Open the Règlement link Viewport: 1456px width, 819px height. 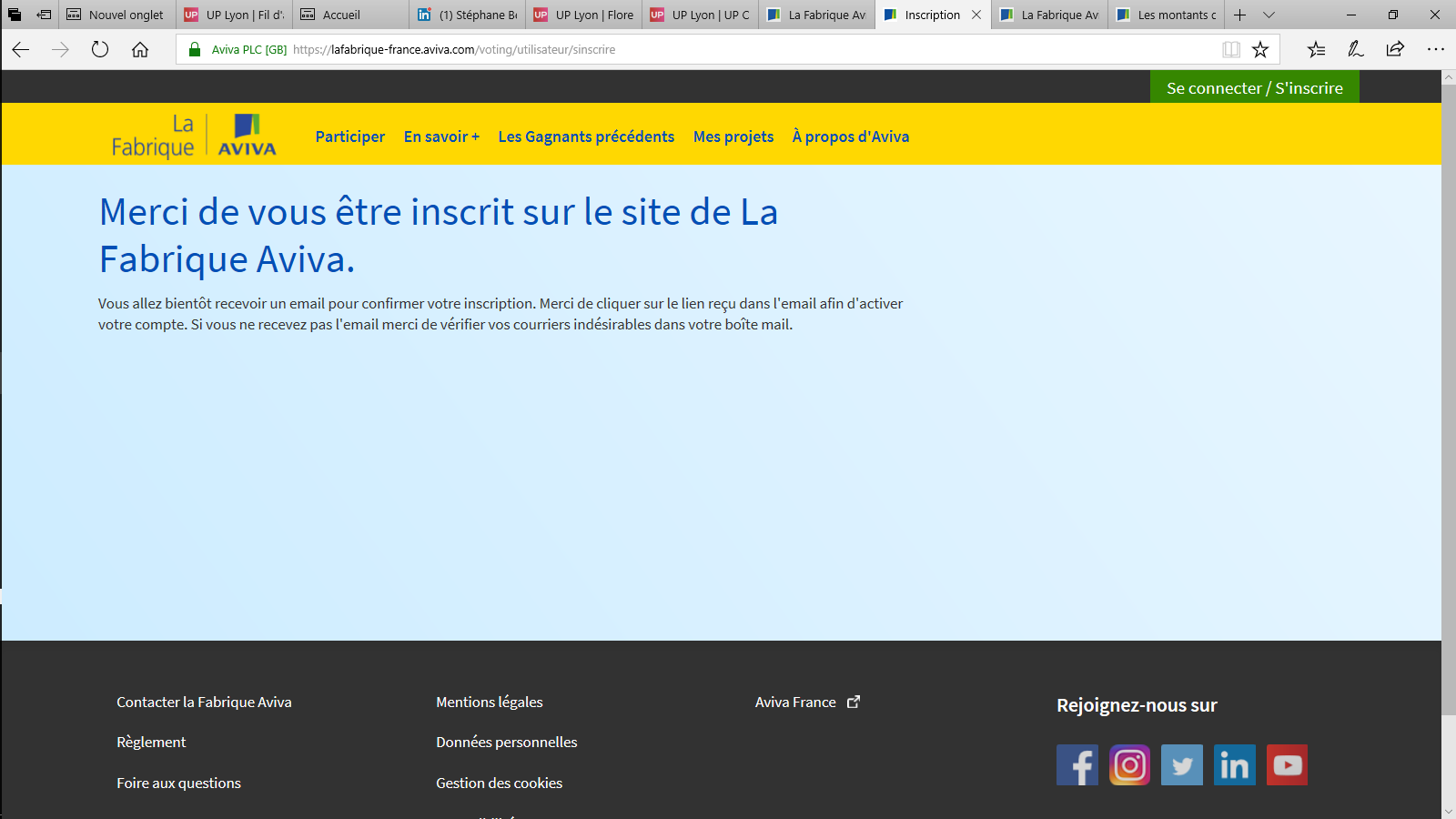(x=151, y=742)
